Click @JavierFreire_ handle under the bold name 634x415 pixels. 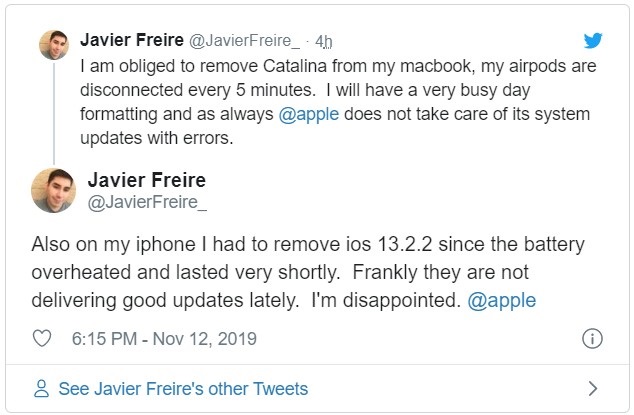140,203
